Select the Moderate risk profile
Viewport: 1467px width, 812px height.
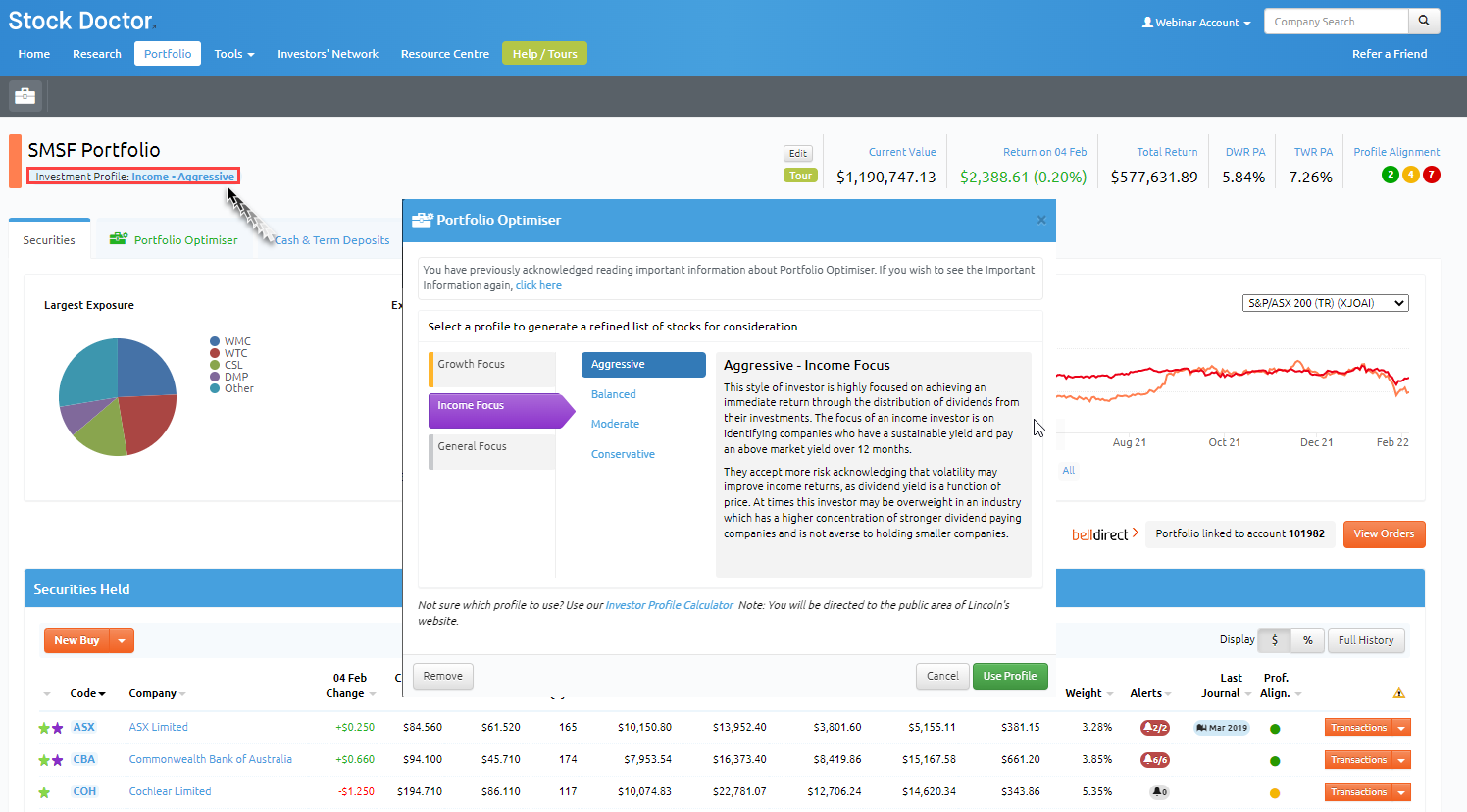(x=615, y=424)
